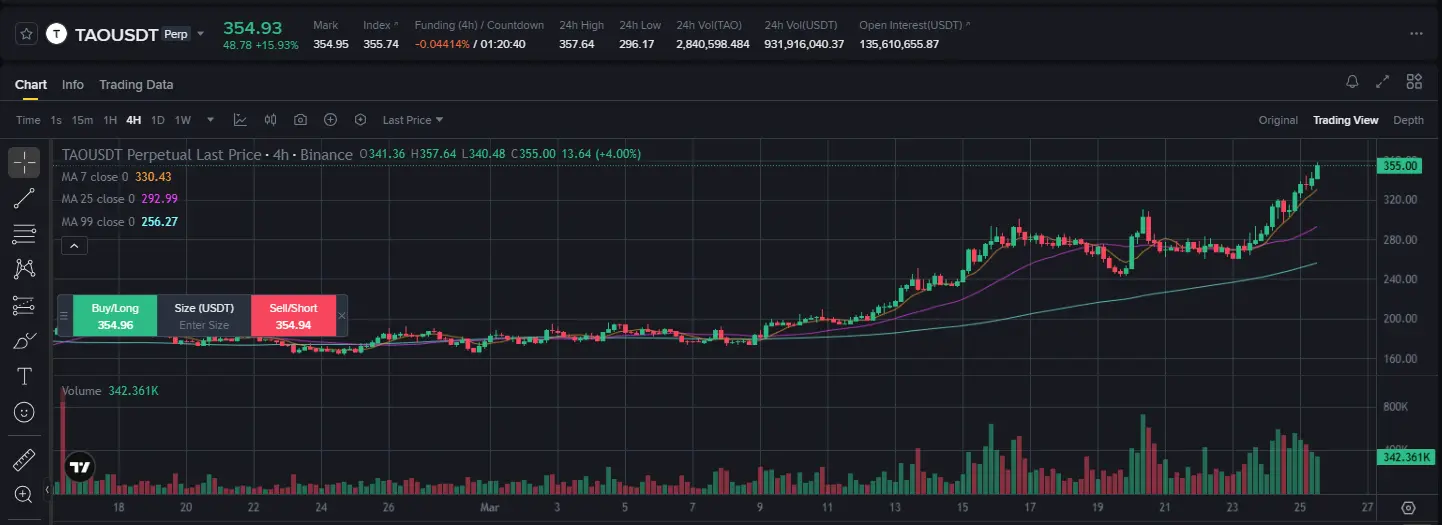Open the three-dot more options menu
Viewport: 1442px width, 525px height.
click(1415, 34)
